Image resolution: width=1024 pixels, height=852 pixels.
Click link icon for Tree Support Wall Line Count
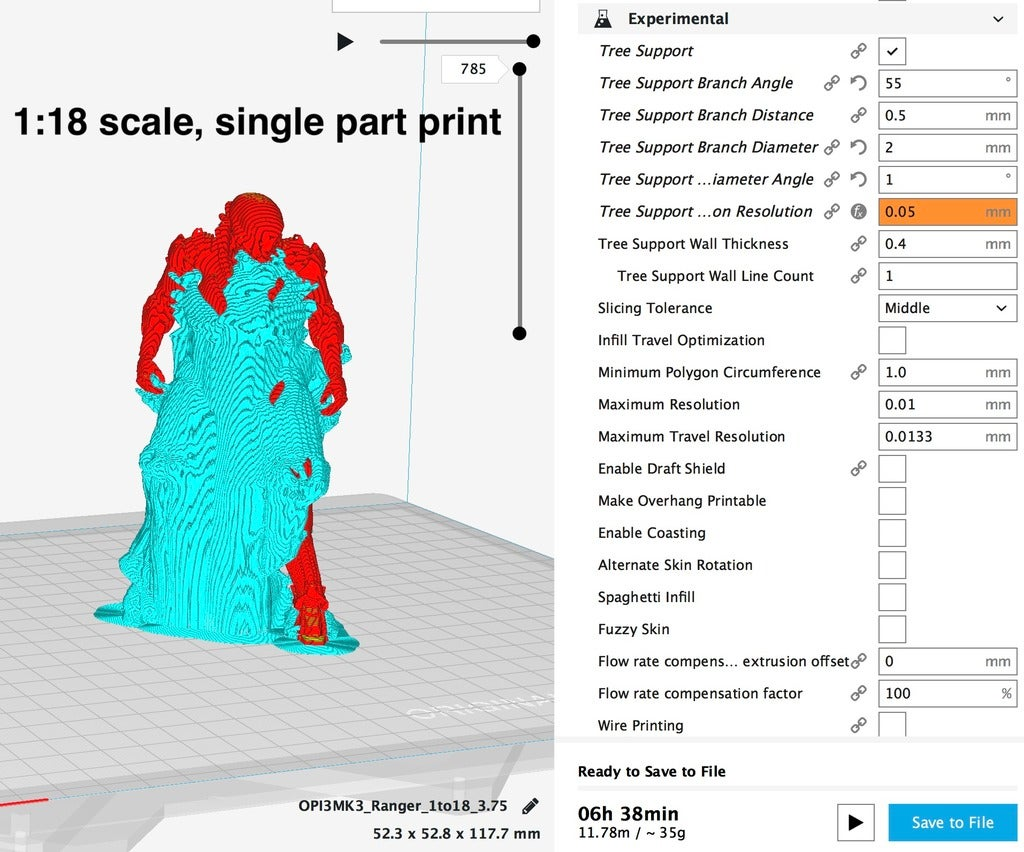pos(858,276)
